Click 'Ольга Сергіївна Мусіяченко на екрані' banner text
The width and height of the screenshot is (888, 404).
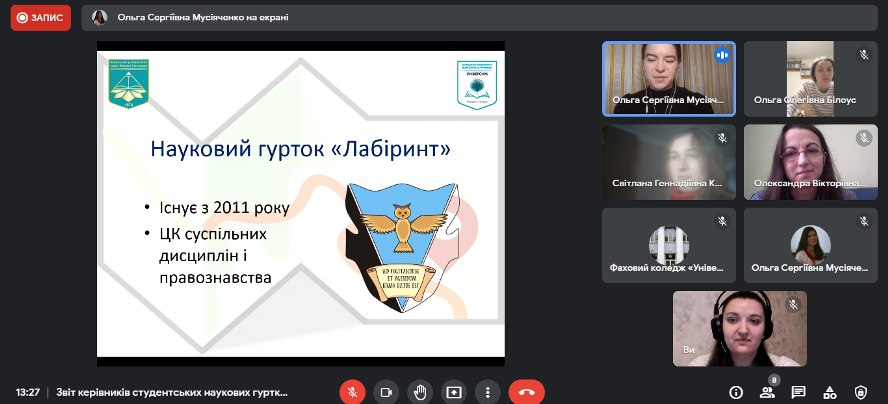point(203,18)
